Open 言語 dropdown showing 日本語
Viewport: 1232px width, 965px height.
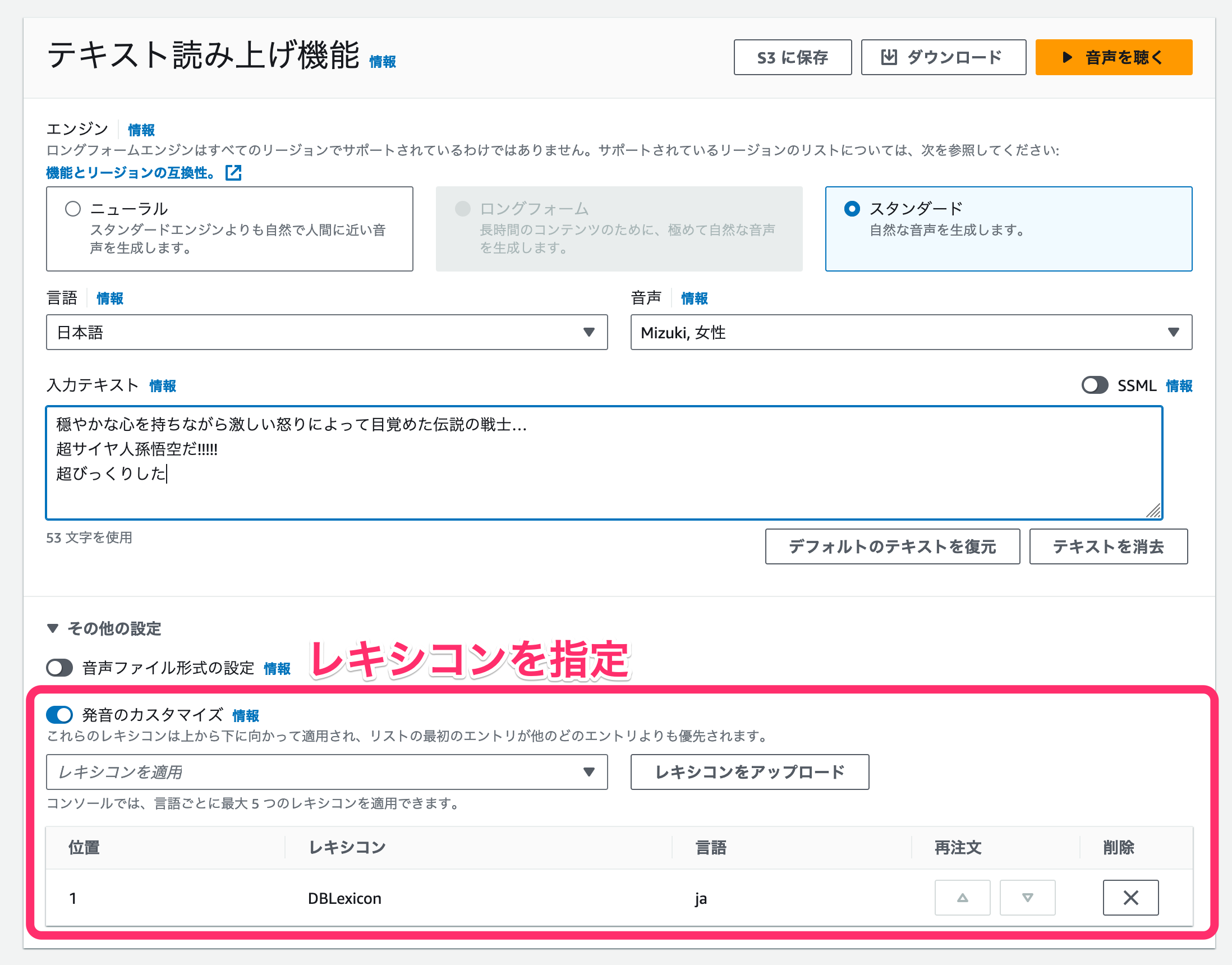327,332
